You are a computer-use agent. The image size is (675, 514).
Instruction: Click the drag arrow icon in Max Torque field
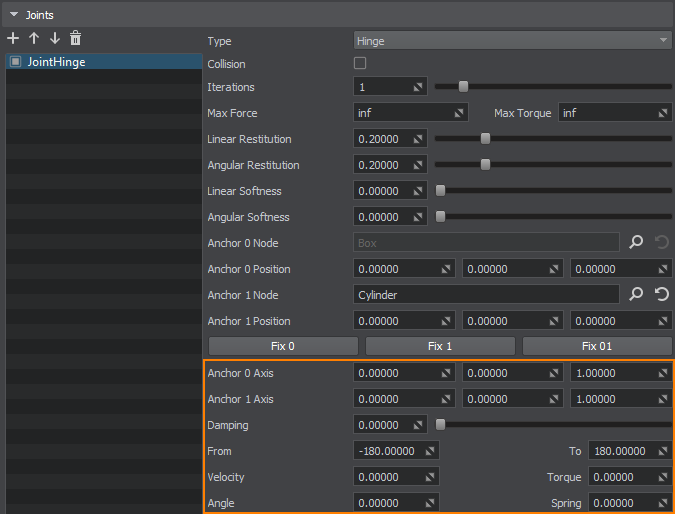(663, 113)
